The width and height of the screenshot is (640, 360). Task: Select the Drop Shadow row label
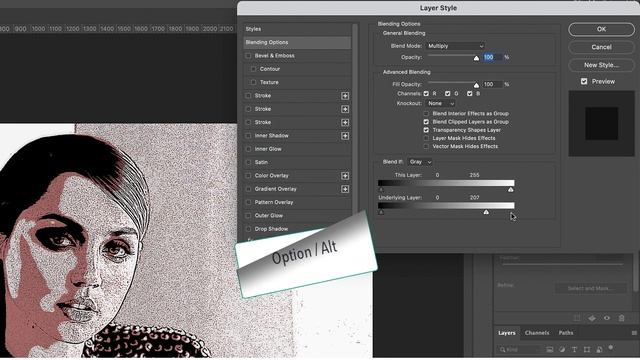271,229
